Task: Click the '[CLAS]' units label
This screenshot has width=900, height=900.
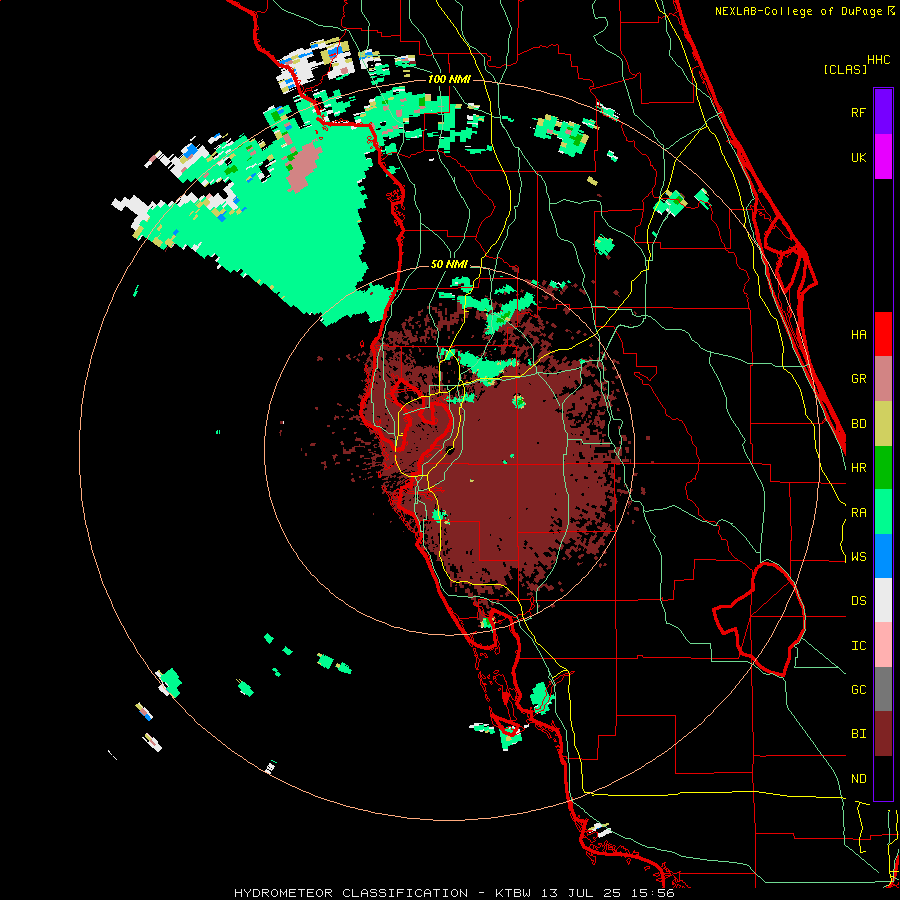Action: (x=845, y=69)
